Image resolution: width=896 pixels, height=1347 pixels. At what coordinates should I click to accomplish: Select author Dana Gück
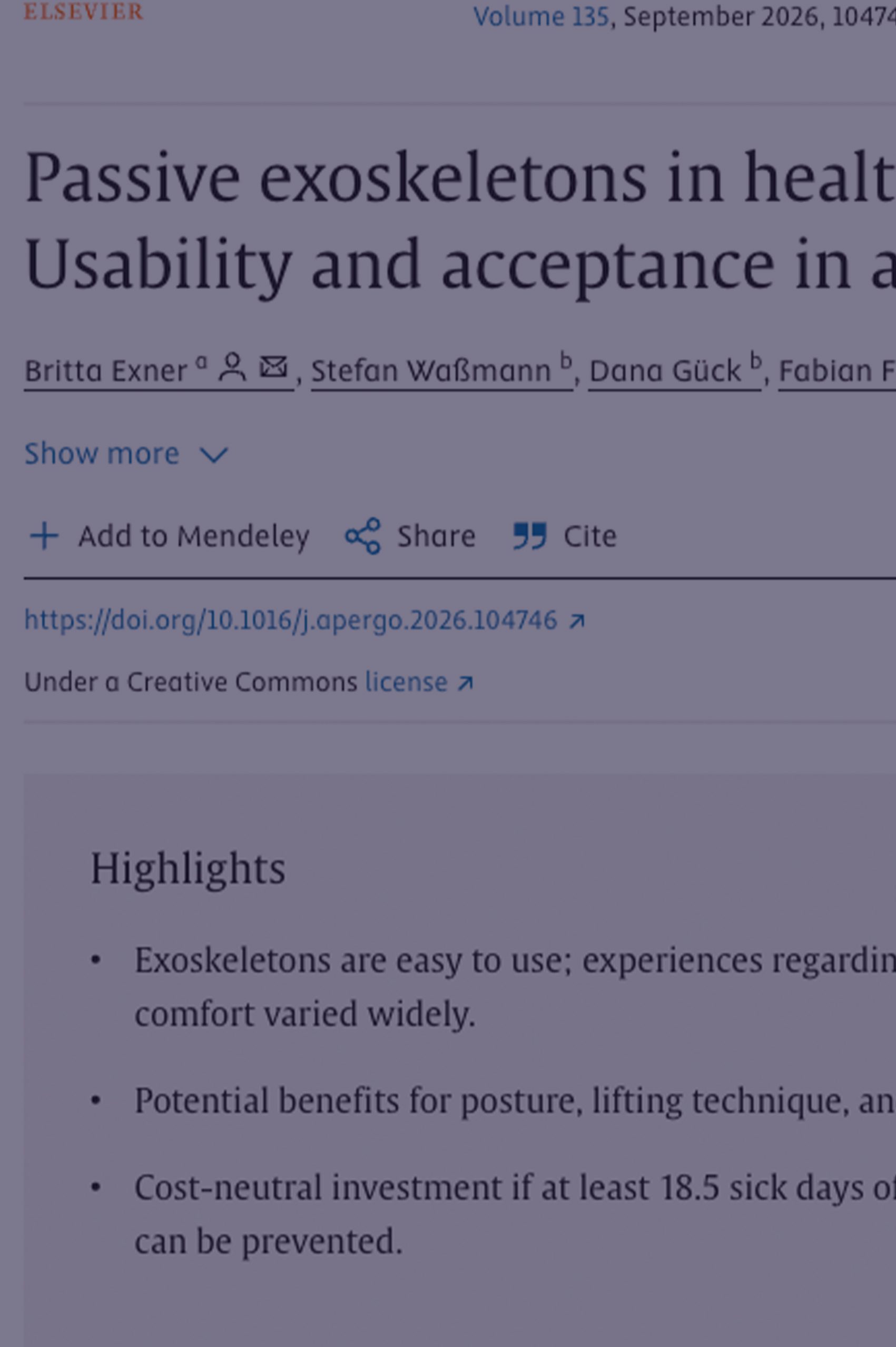click(665, 371)
